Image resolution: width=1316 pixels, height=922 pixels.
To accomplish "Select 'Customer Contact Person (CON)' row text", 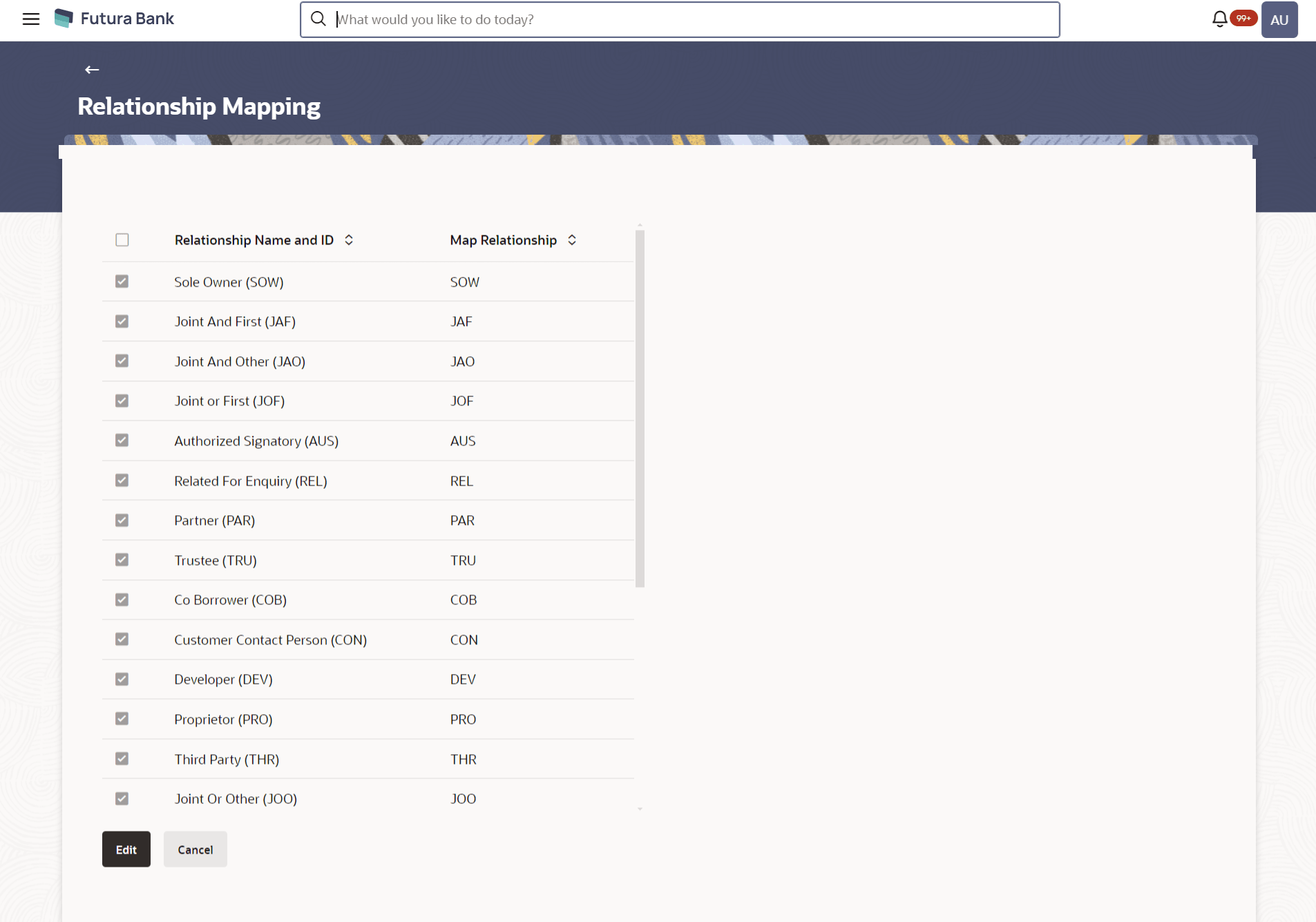I will (271, 640).
